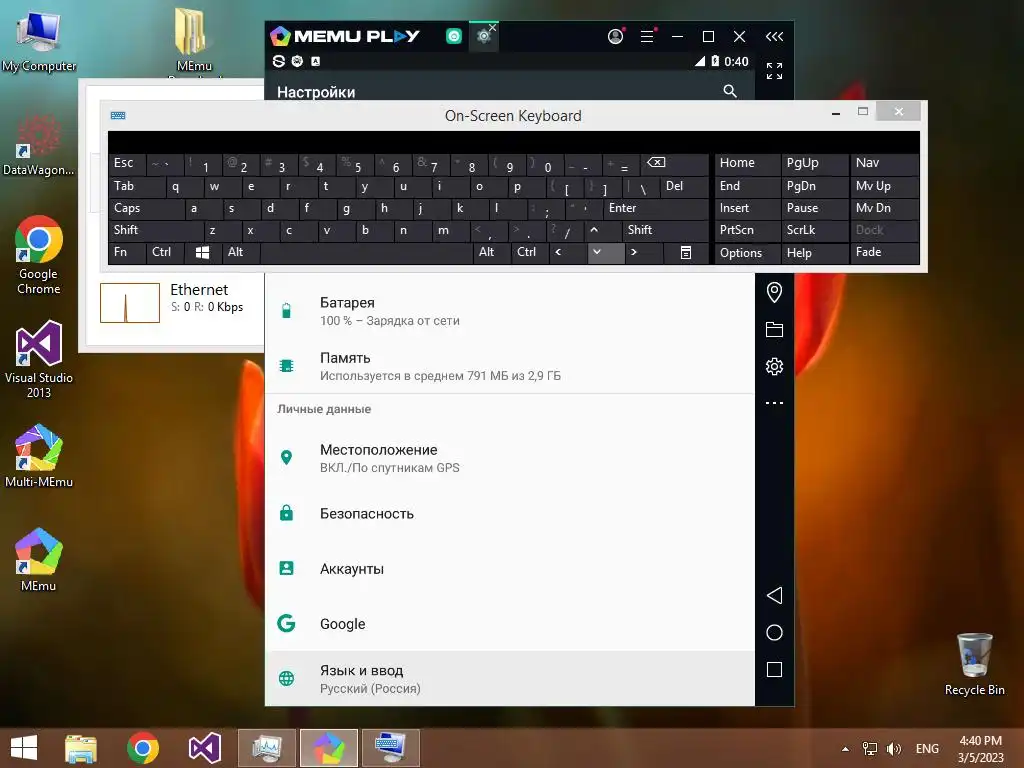Open MEmu location pin sidebar icon
This screenshot has height=768, width=1024.
(x=774, y=292)
